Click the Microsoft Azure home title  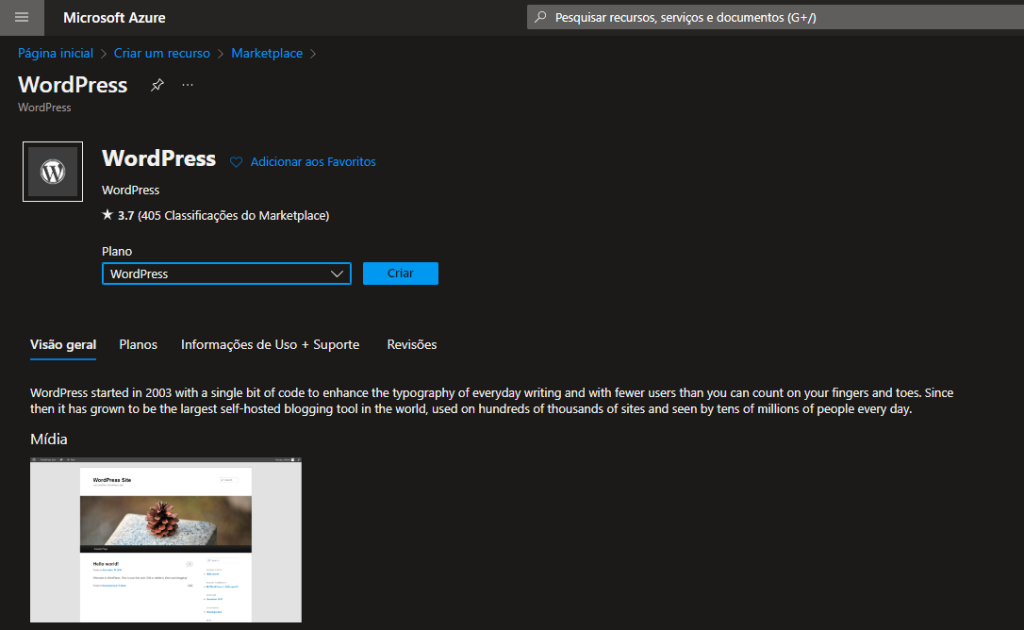click(x=114, y=18)
